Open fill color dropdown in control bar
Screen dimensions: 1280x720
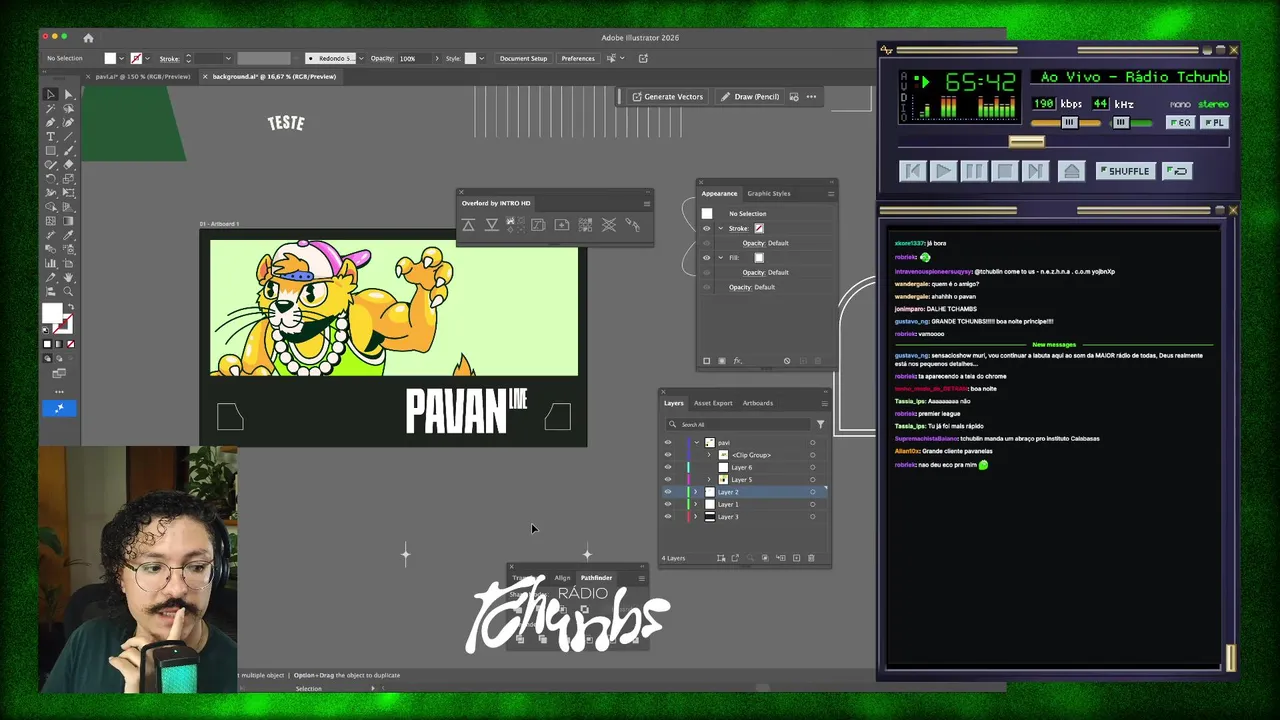pyautogui.click(x=122, y=58)
